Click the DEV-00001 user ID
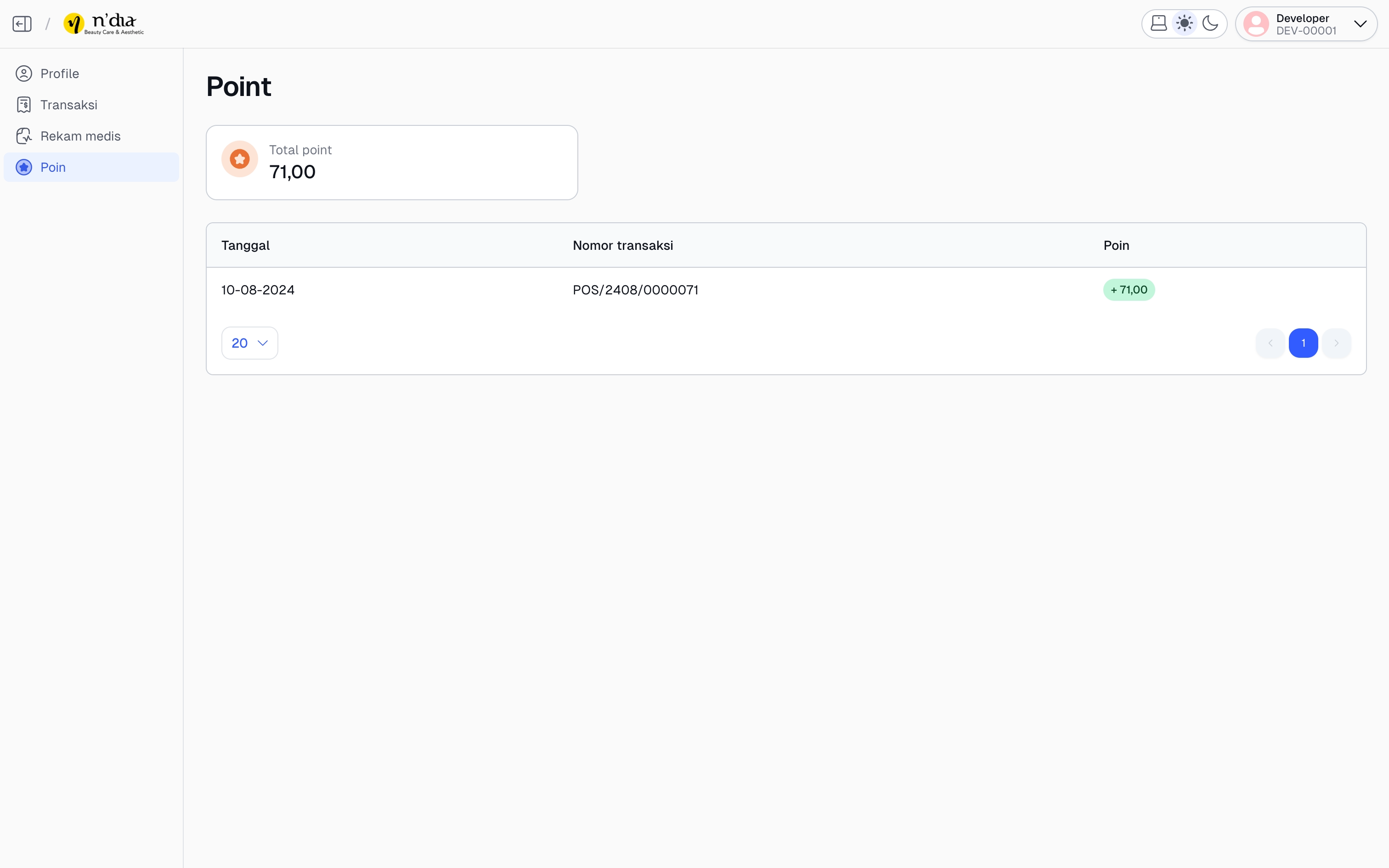The image size is (1389, 868). [x=1306, y=31]
